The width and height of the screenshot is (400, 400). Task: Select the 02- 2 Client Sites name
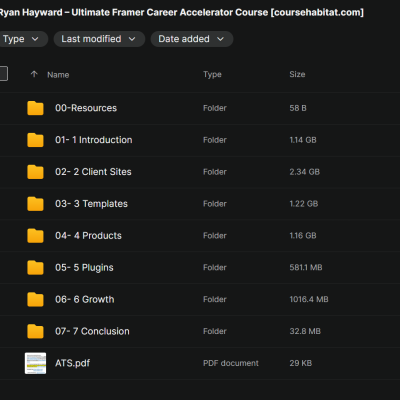(x=93, y=172)
